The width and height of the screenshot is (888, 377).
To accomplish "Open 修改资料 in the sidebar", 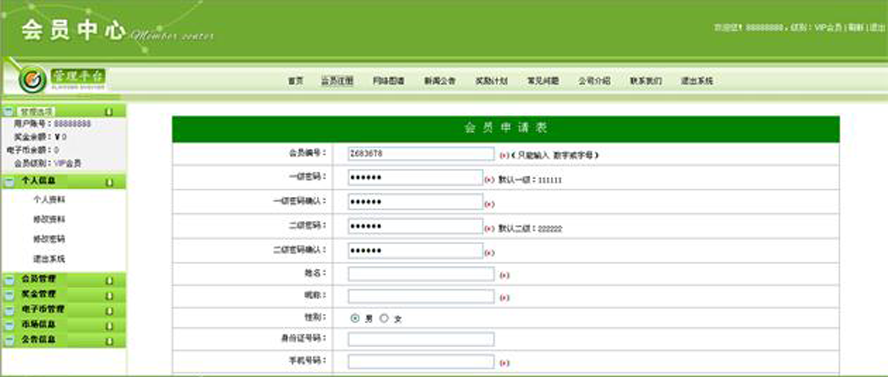I will (49, 220).
